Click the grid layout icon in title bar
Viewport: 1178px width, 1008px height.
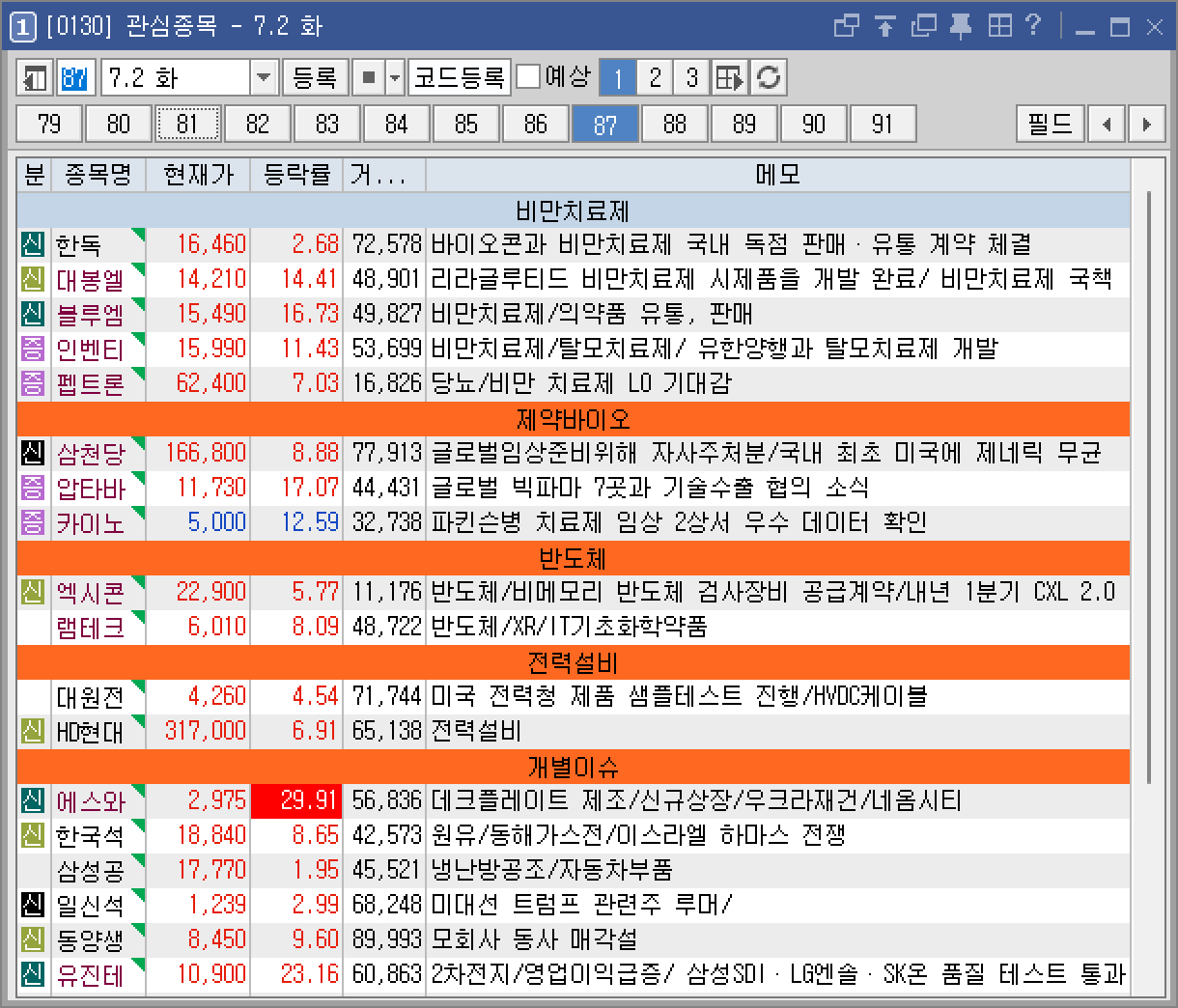[x=999, y=26]
